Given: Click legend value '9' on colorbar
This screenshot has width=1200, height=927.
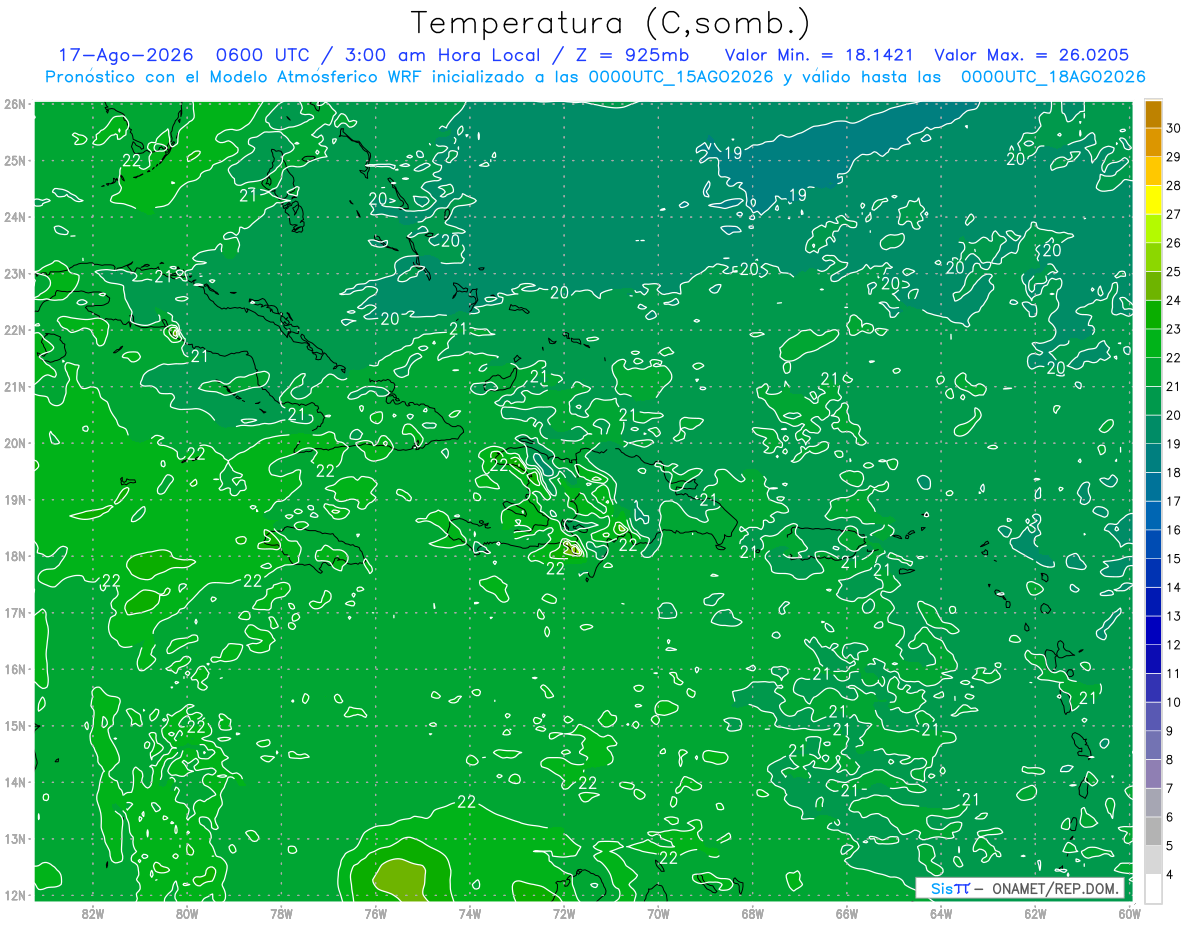Looking at the screenshot, I should 1170,731.
